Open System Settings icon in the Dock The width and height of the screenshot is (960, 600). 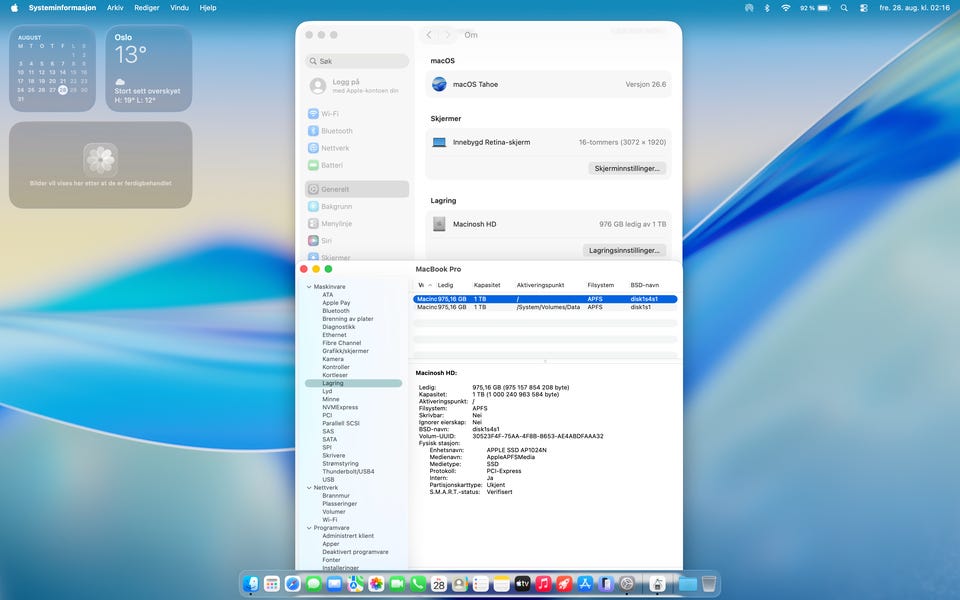coord(626,583)
